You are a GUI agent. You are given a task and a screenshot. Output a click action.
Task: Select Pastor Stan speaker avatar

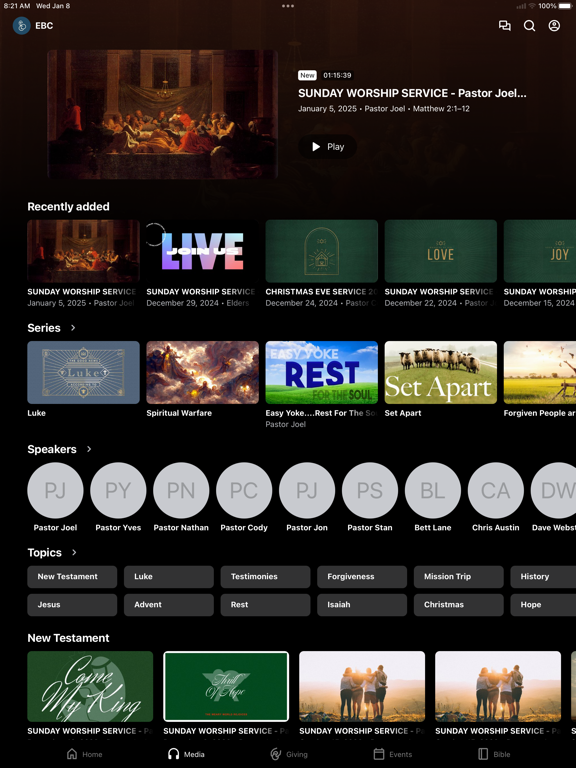pyautogui.click(x=370, y=490)
